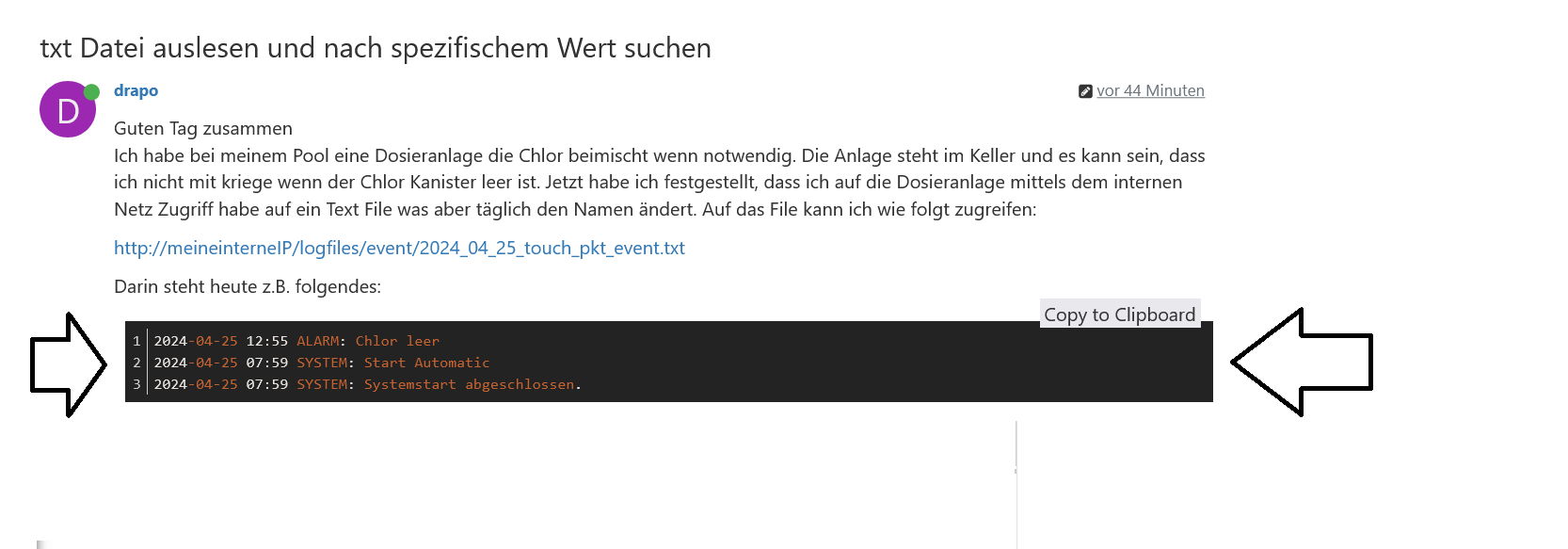Click line number 3 in code block
This screenshot has height=549, width=1568.
pyautogui.click(x=136, y=384)
